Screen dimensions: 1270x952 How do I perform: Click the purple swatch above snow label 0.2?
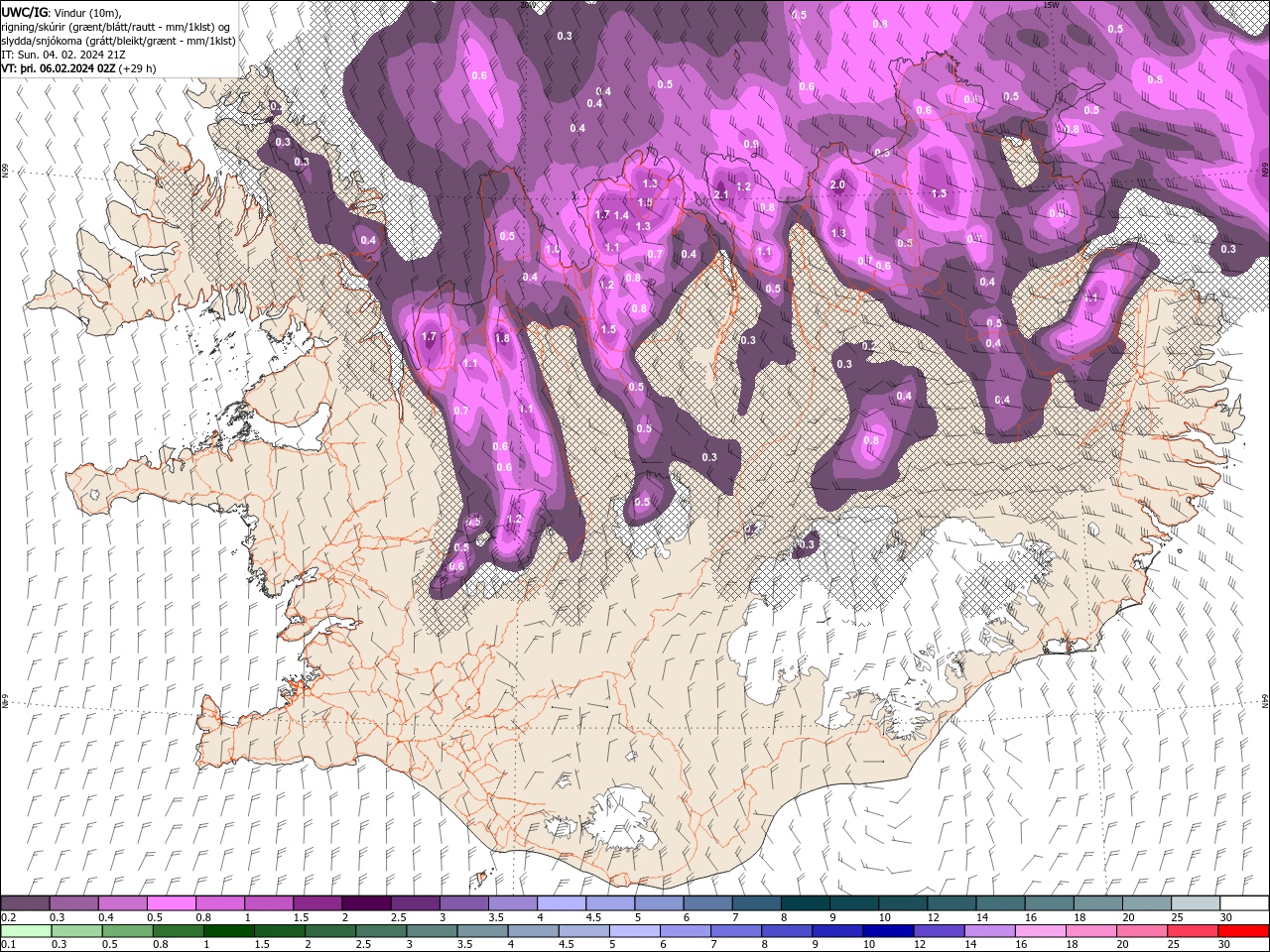click(x=25, y=903)
